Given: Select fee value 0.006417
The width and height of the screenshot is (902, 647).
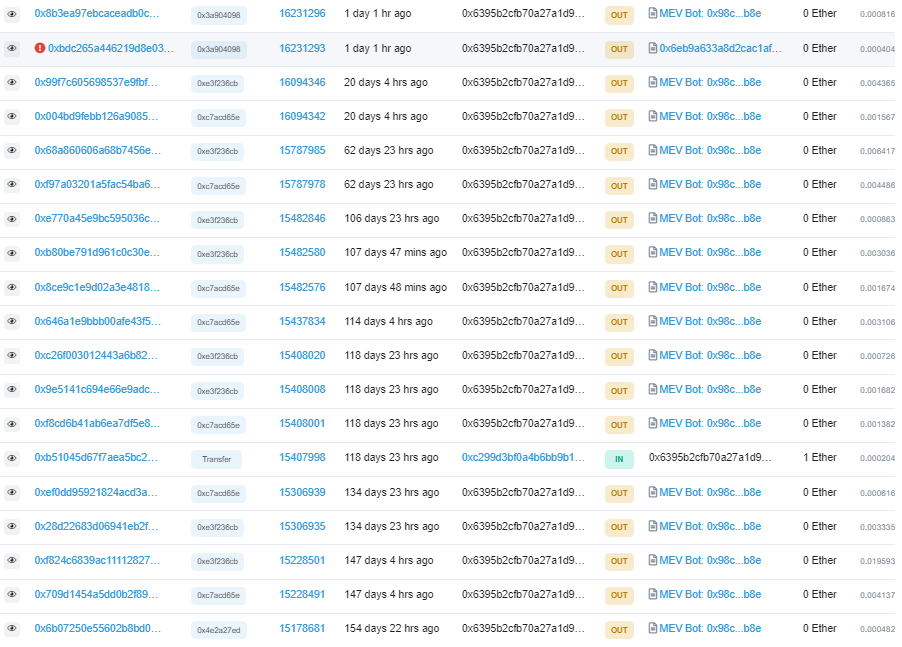Looking at the screenshot, I should click(877, 151).
